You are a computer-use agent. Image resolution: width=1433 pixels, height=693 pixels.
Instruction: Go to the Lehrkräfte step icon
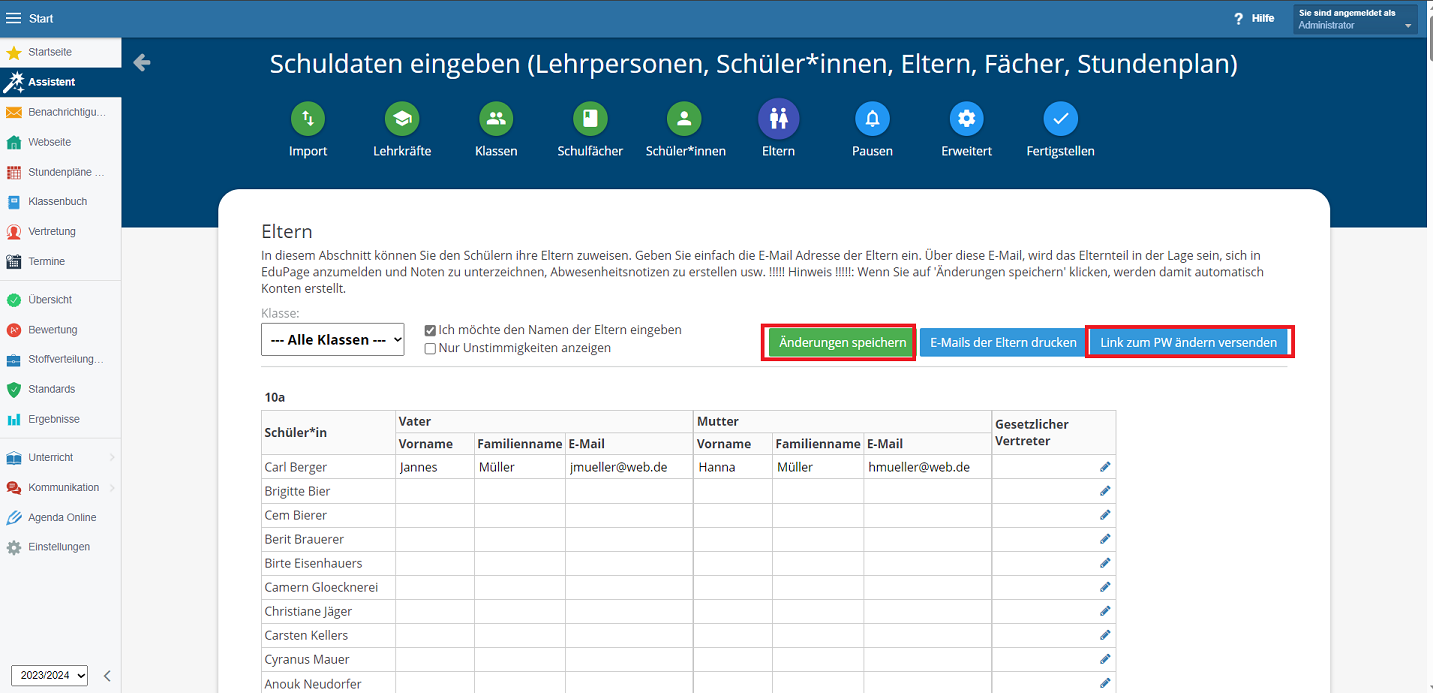coord(402,119)
